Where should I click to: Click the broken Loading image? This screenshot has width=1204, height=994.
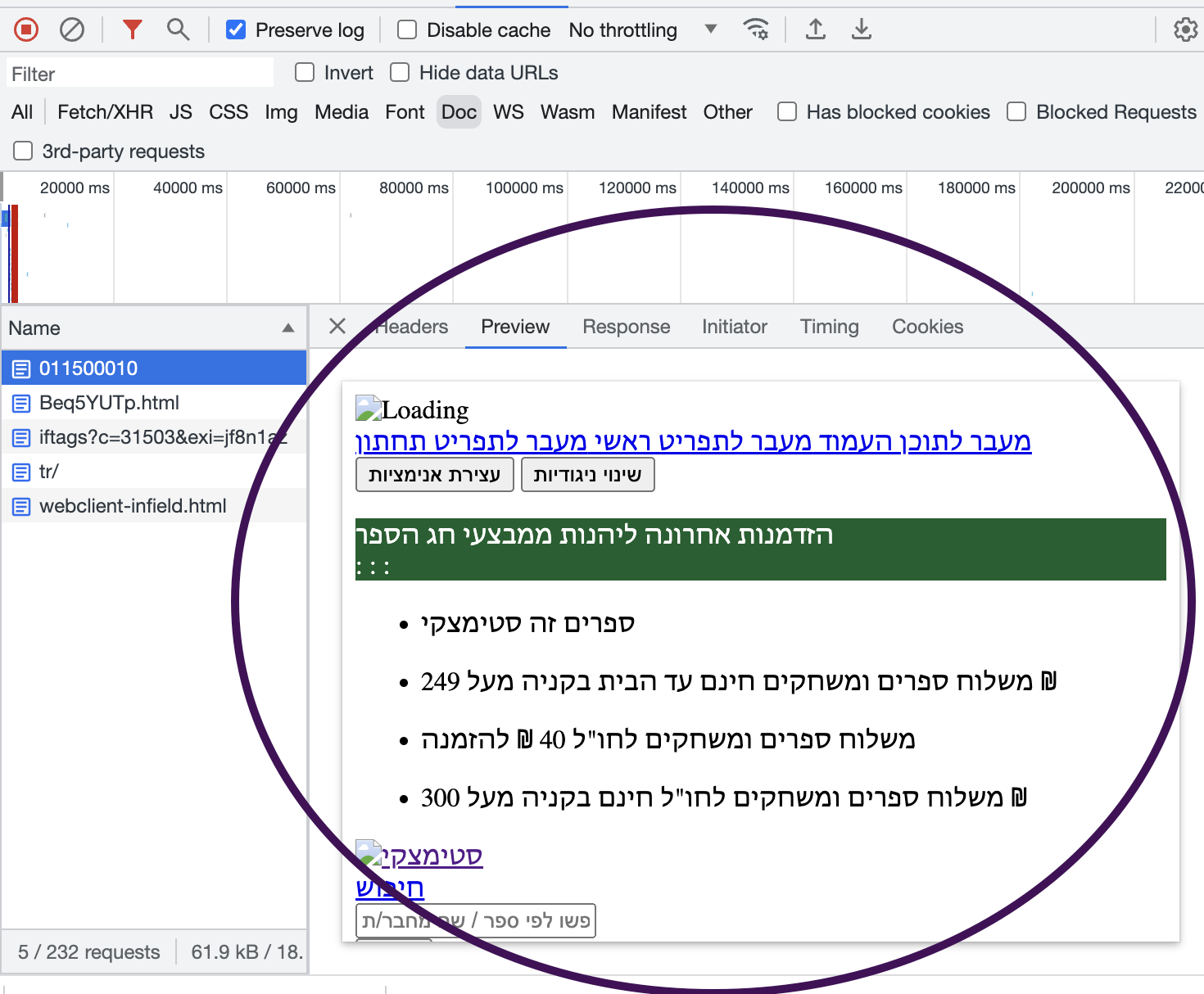coord(369,409)
